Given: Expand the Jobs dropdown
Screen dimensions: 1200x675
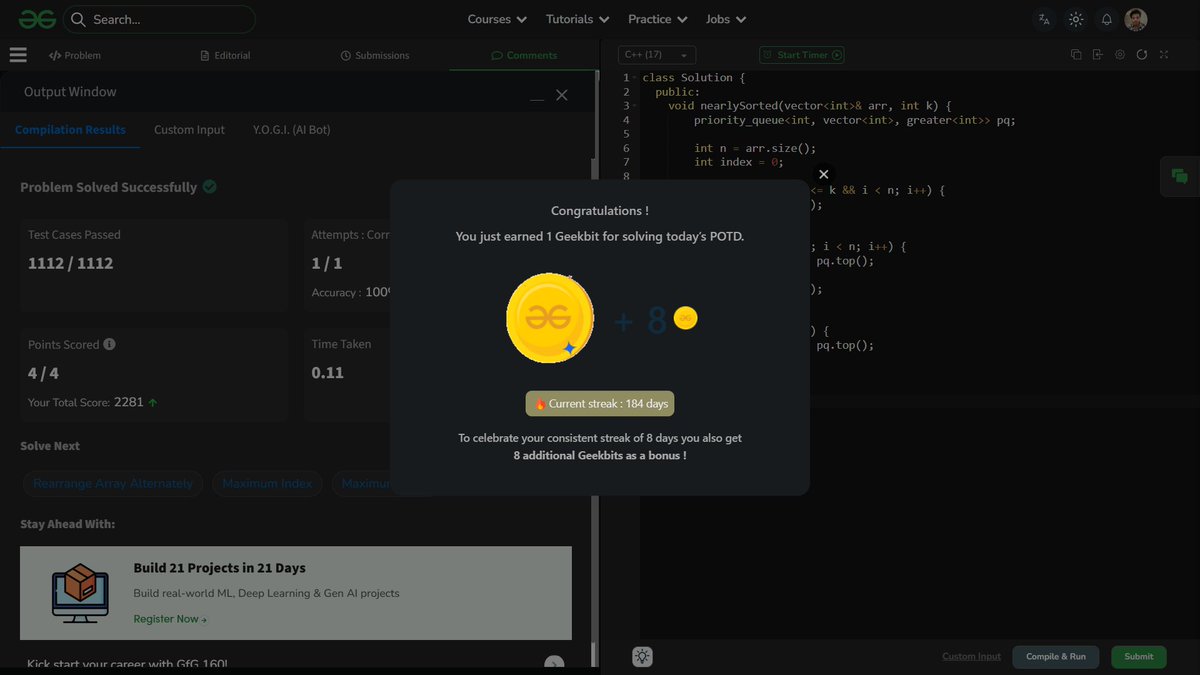Looking at the screenshot, I should coord(725,19).
